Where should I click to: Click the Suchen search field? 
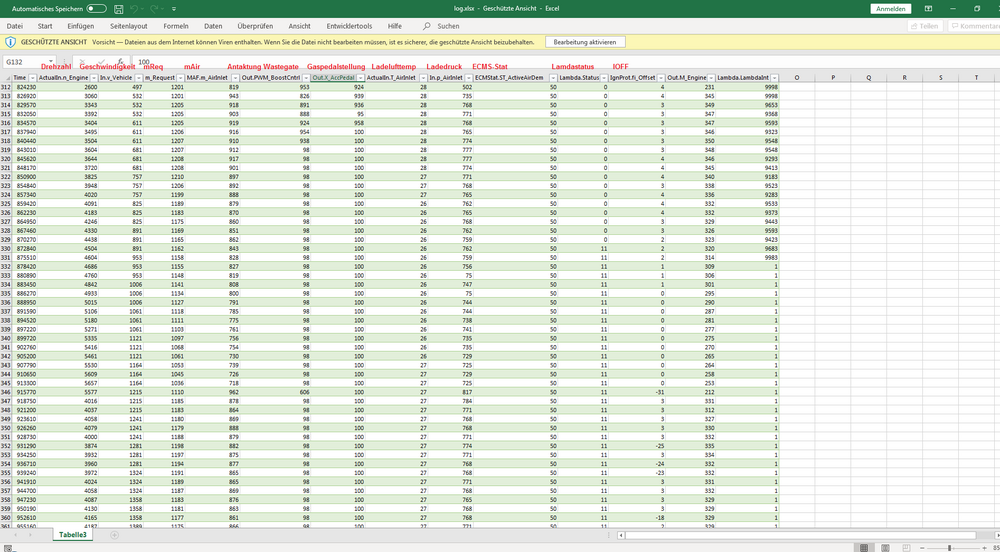tap(448, 26)
